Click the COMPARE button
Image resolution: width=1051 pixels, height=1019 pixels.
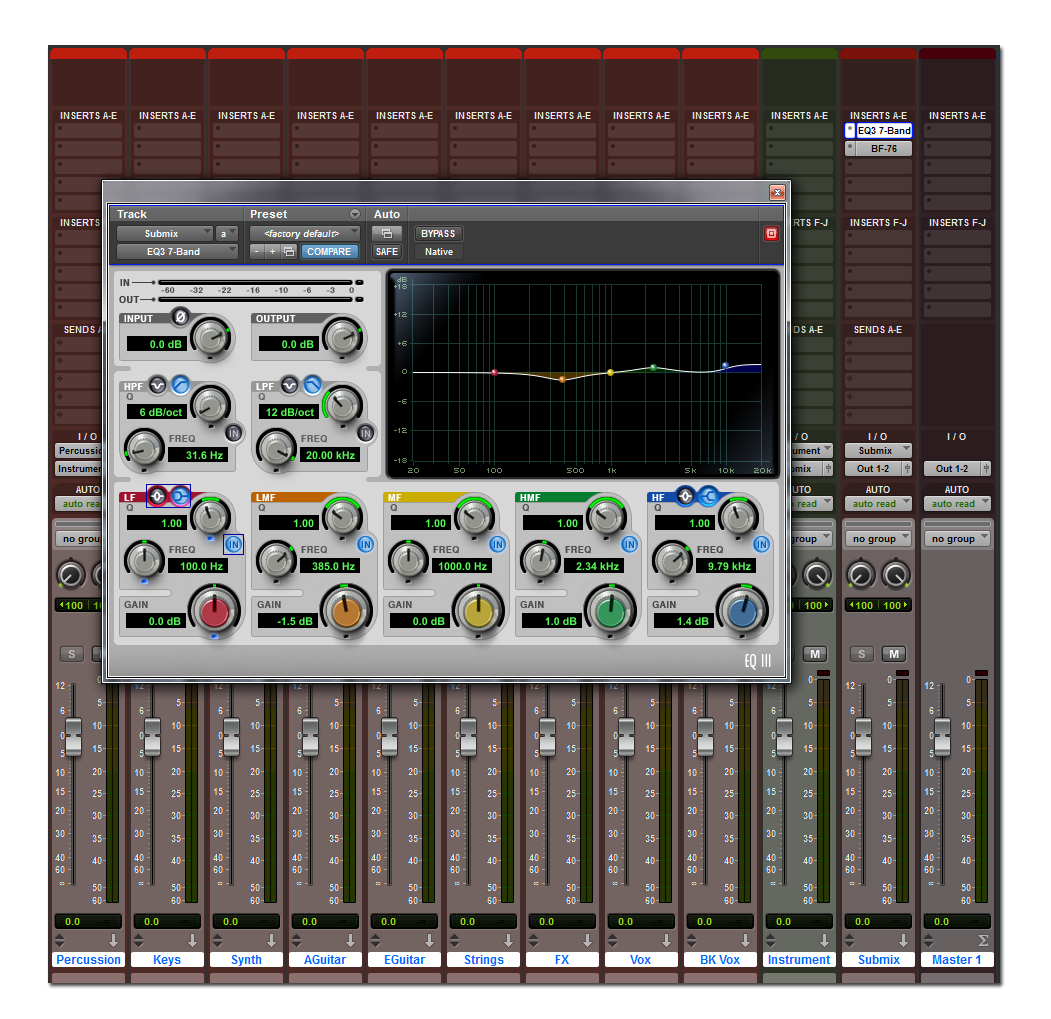[x=329, y=252]
